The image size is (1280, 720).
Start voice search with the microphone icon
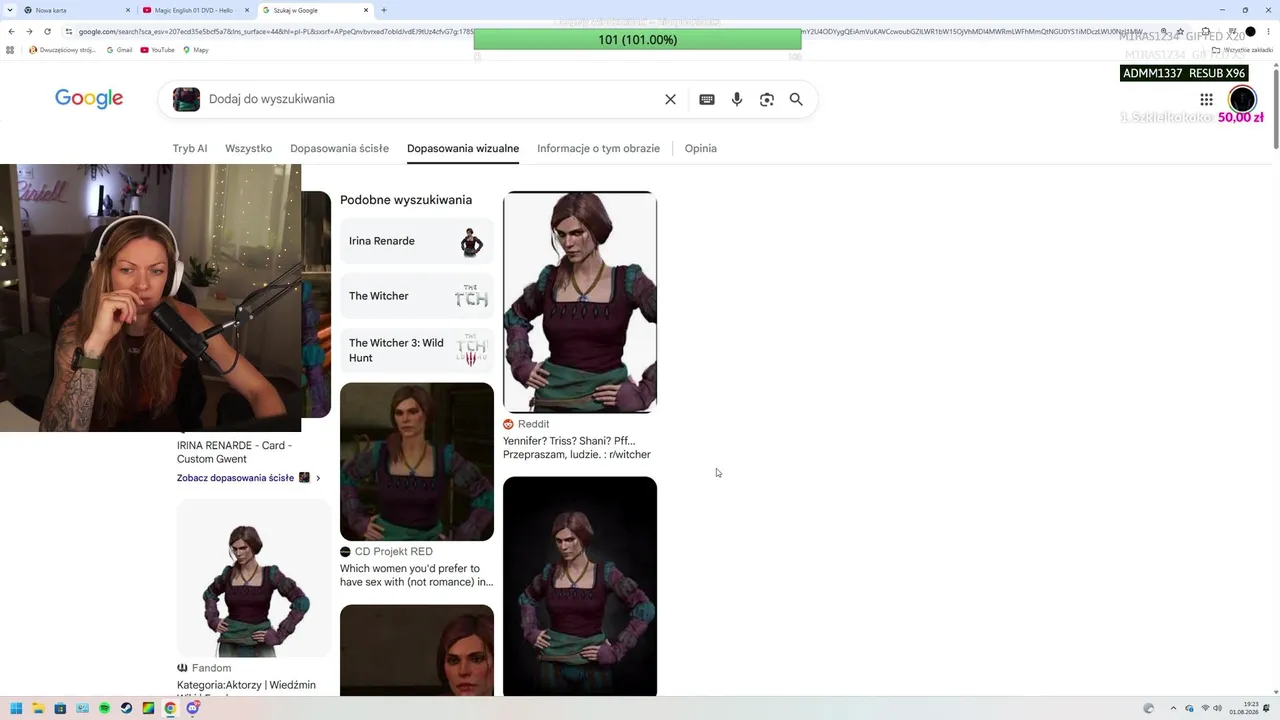[x=737, y=99]
